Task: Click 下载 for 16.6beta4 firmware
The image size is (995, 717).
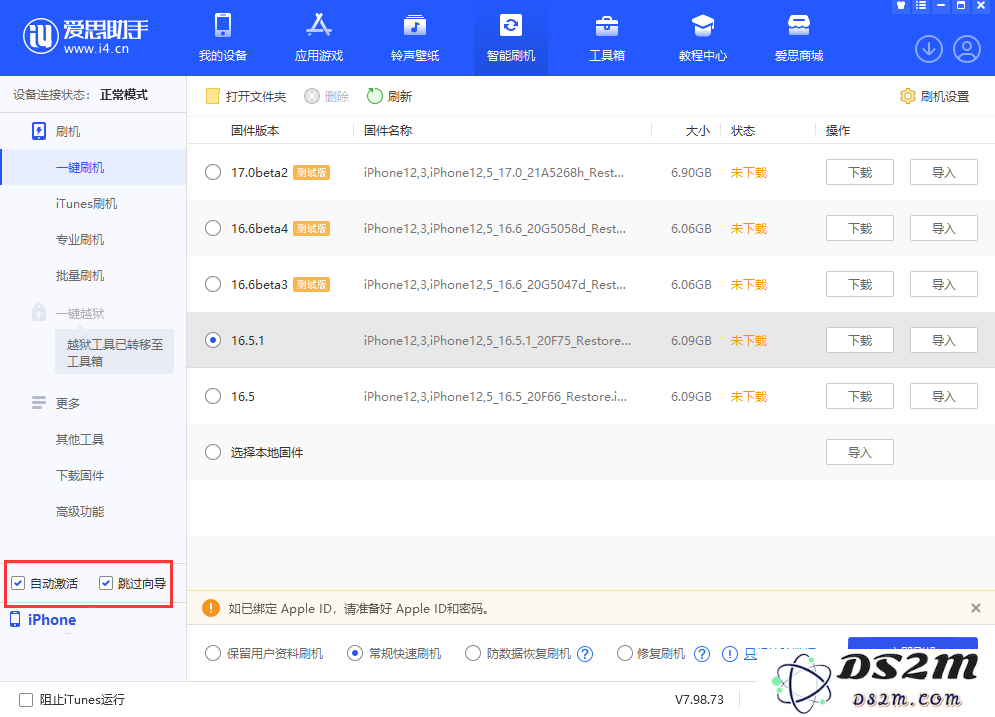Action: point(860,228)
